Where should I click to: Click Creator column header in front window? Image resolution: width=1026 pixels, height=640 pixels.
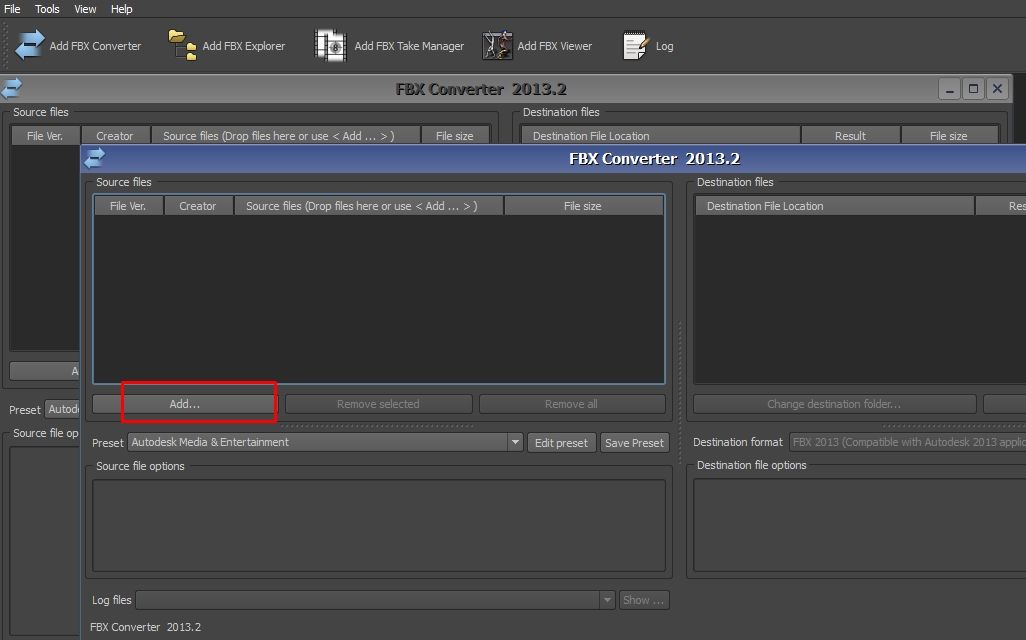click(198, 205)
